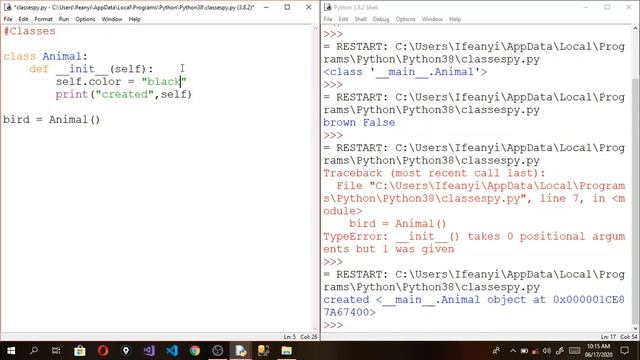Open Shell menu in Python Shell window
640x360 pixels.
[x=360, y=19]
